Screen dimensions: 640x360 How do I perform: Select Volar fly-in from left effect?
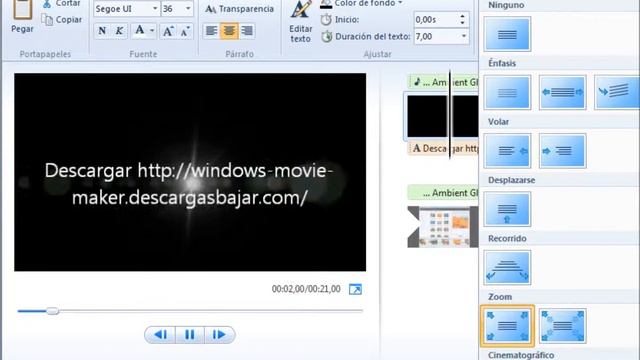coord(562,151)
